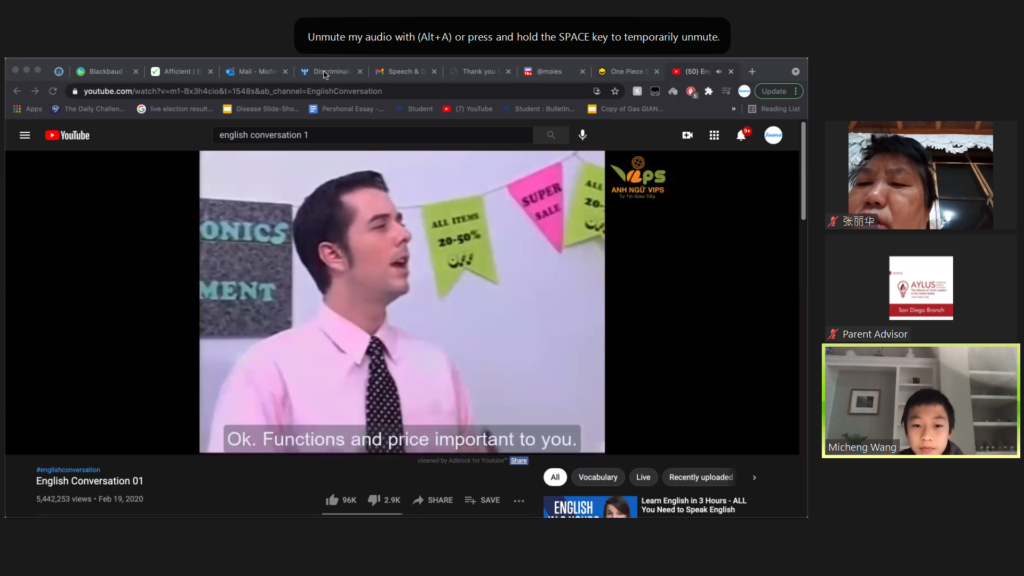This screenshot has height=576, width=1024.
Task: Click the Adblock Share link
Action: (519, 460)
